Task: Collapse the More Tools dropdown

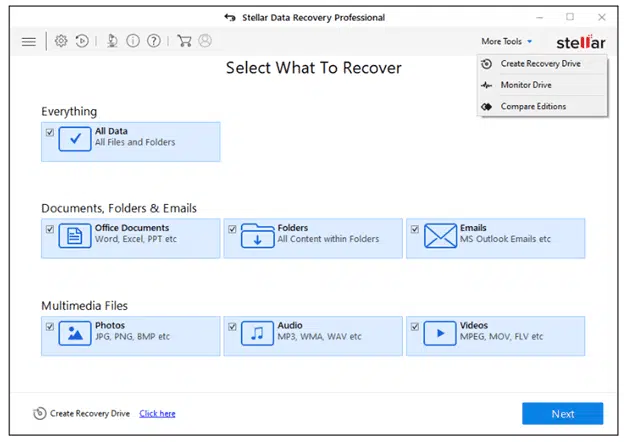Action: pyautogui.click(x=507, y=41)
